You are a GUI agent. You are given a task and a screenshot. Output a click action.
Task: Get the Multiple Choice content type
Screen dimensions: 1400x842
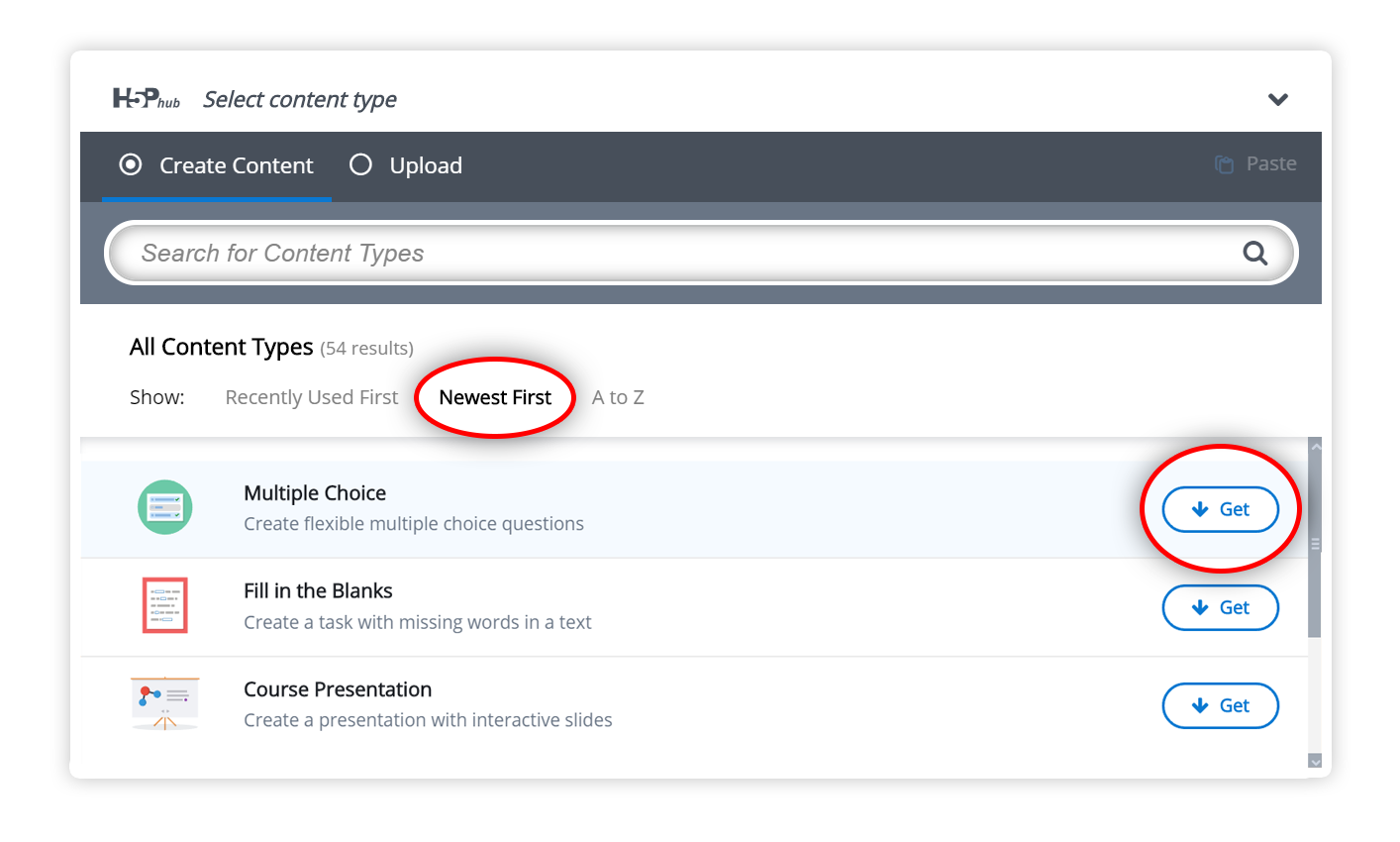click(1220, 509)
